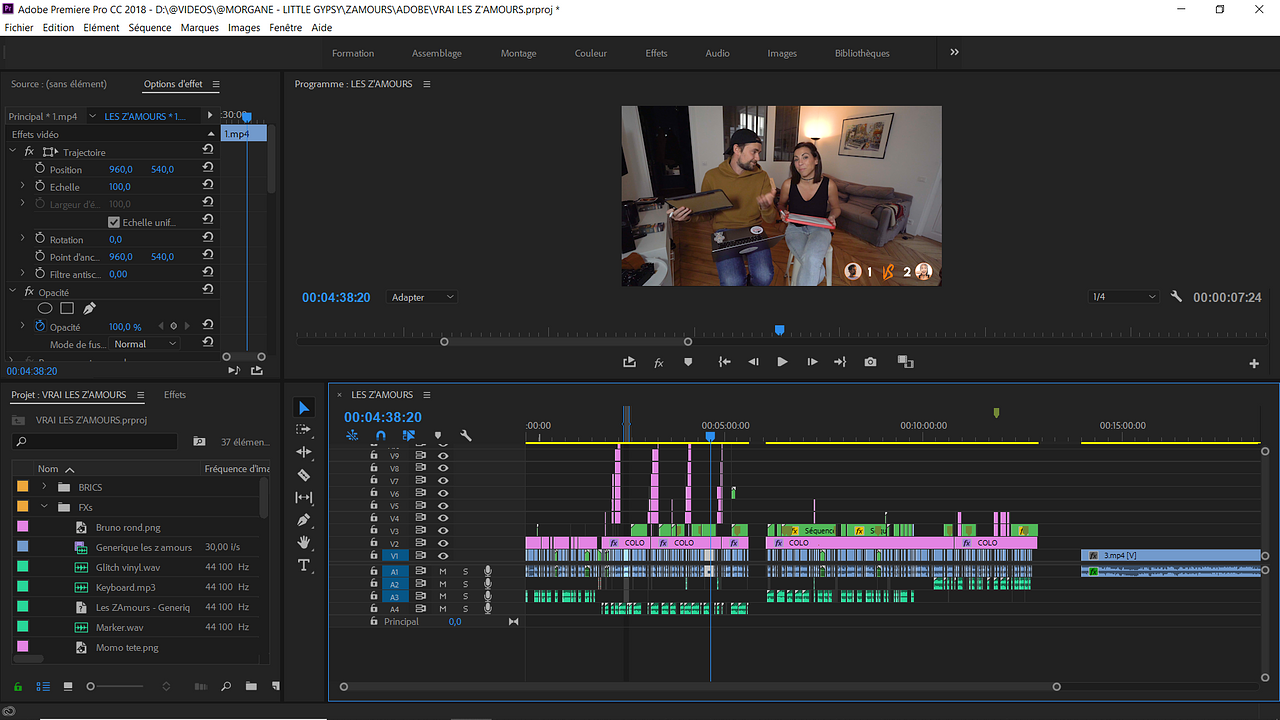Click Go to Out point button
The image size is (1280, 720).
click(x=840, y=362)
